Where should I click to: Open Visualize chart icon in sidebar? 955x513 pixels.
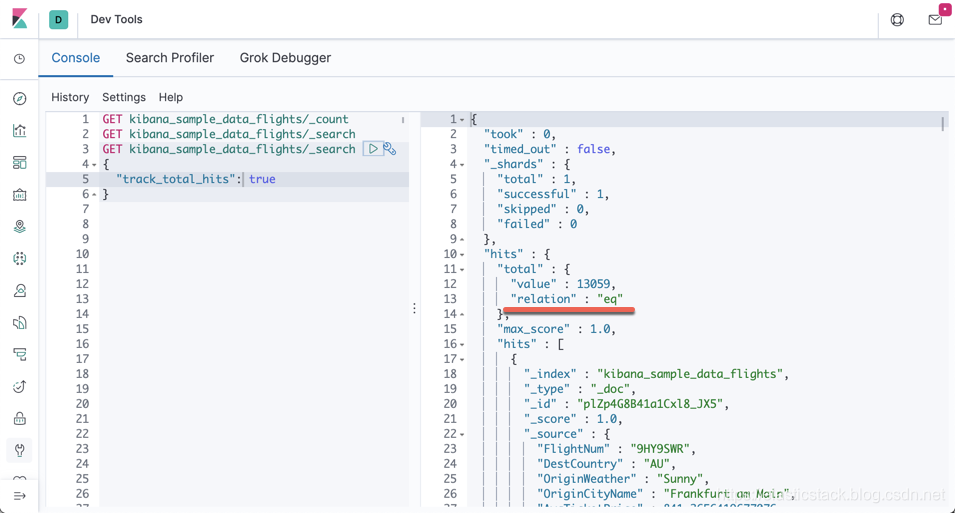(19, 130)
